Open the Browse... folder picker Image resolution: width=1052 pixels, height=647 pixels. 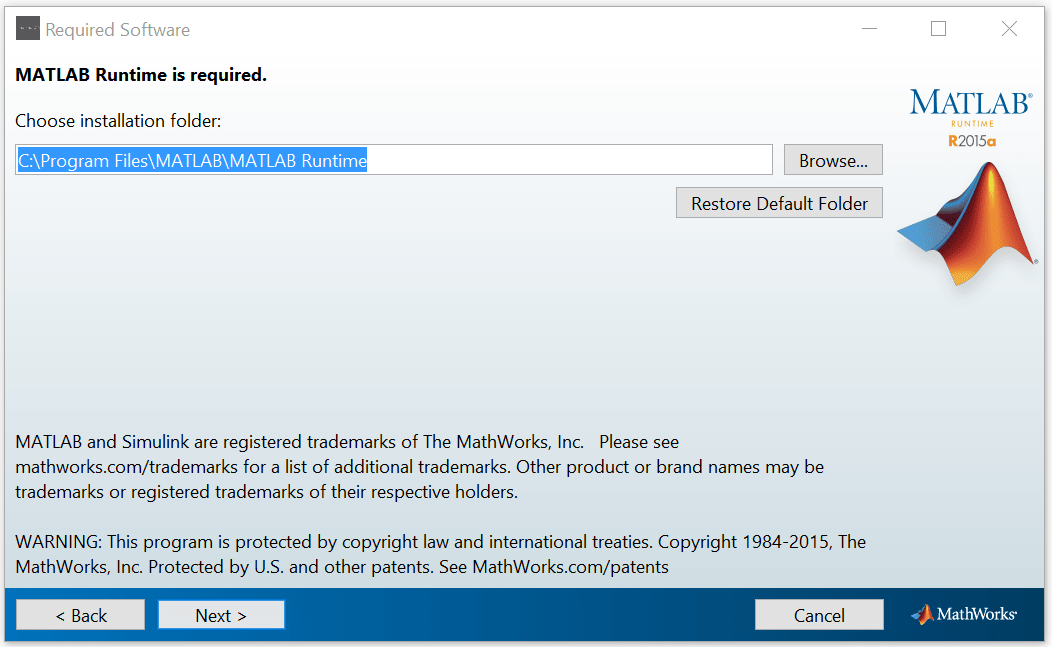833,160
